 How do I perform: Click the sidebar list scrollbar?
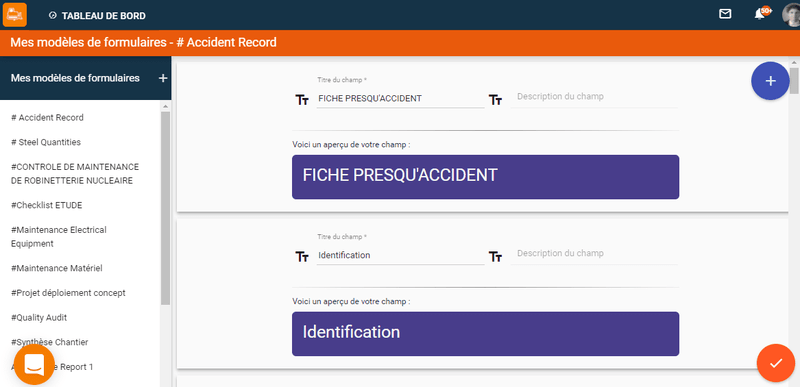click(x=165, y=208)
